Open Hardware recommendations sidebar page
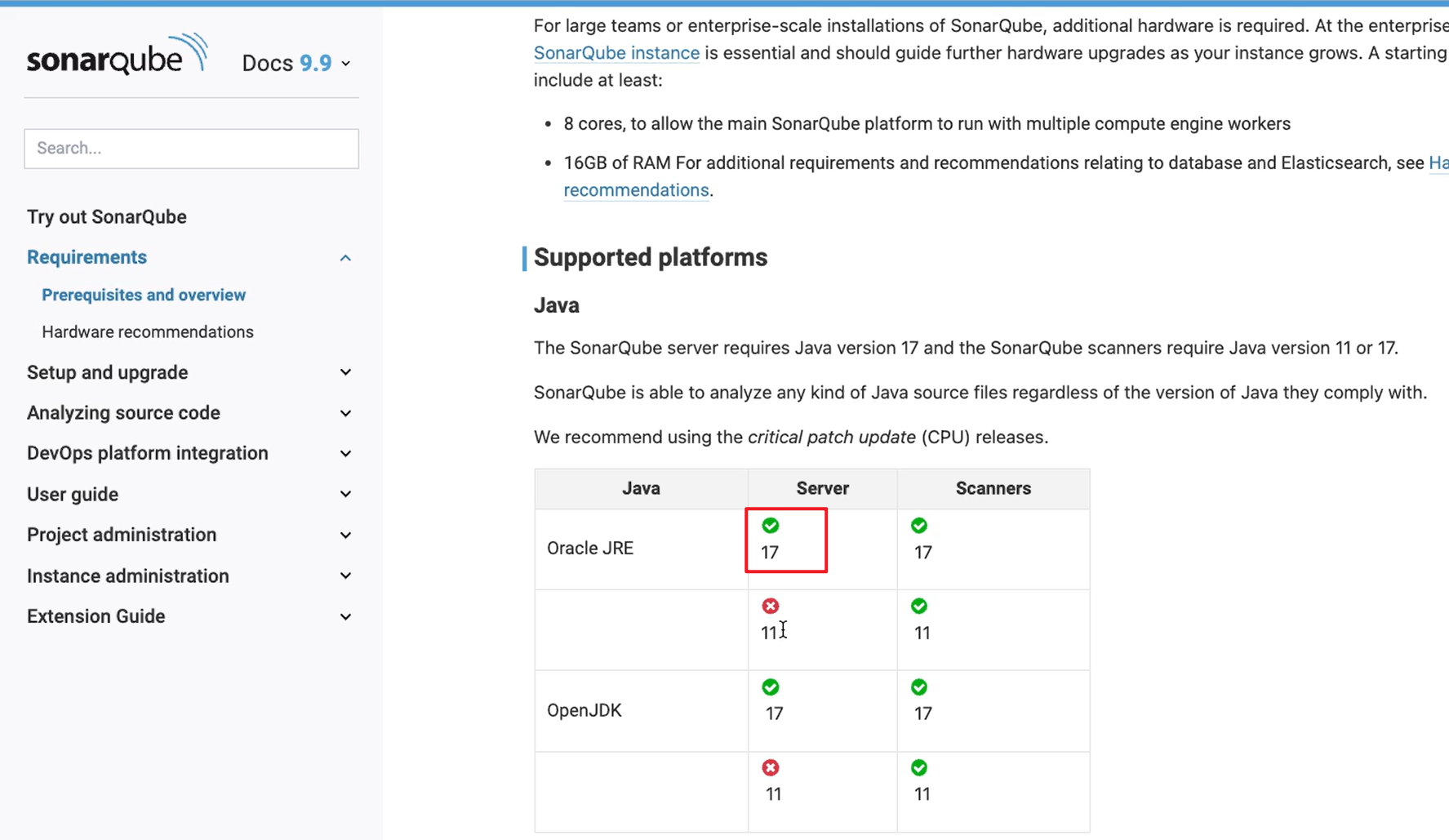 (148, 331)
